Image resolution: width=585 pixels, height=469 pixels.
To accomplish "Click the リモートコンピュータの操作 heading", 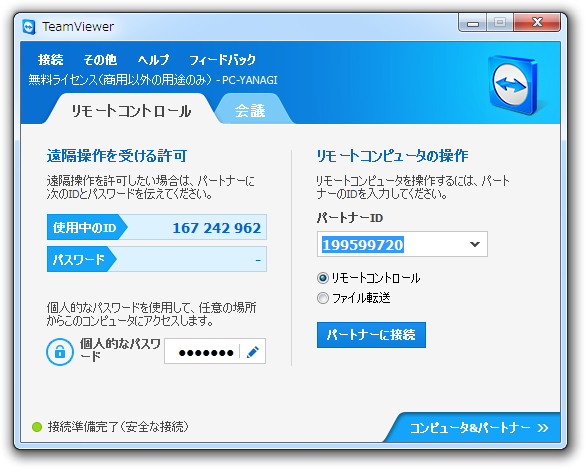I will click(392, 156).
